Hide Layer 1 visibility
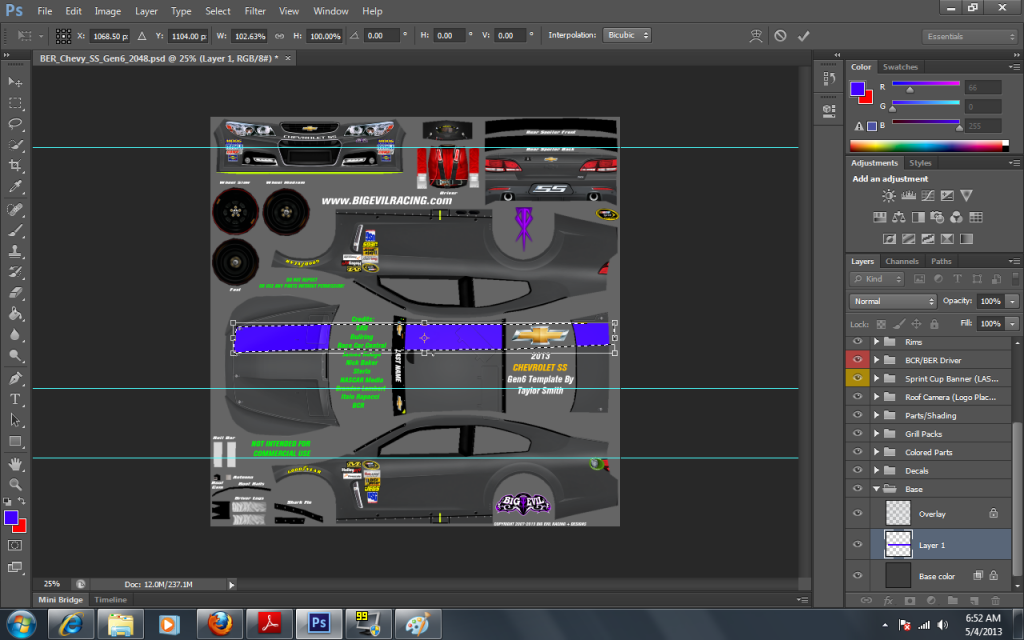 857,545
